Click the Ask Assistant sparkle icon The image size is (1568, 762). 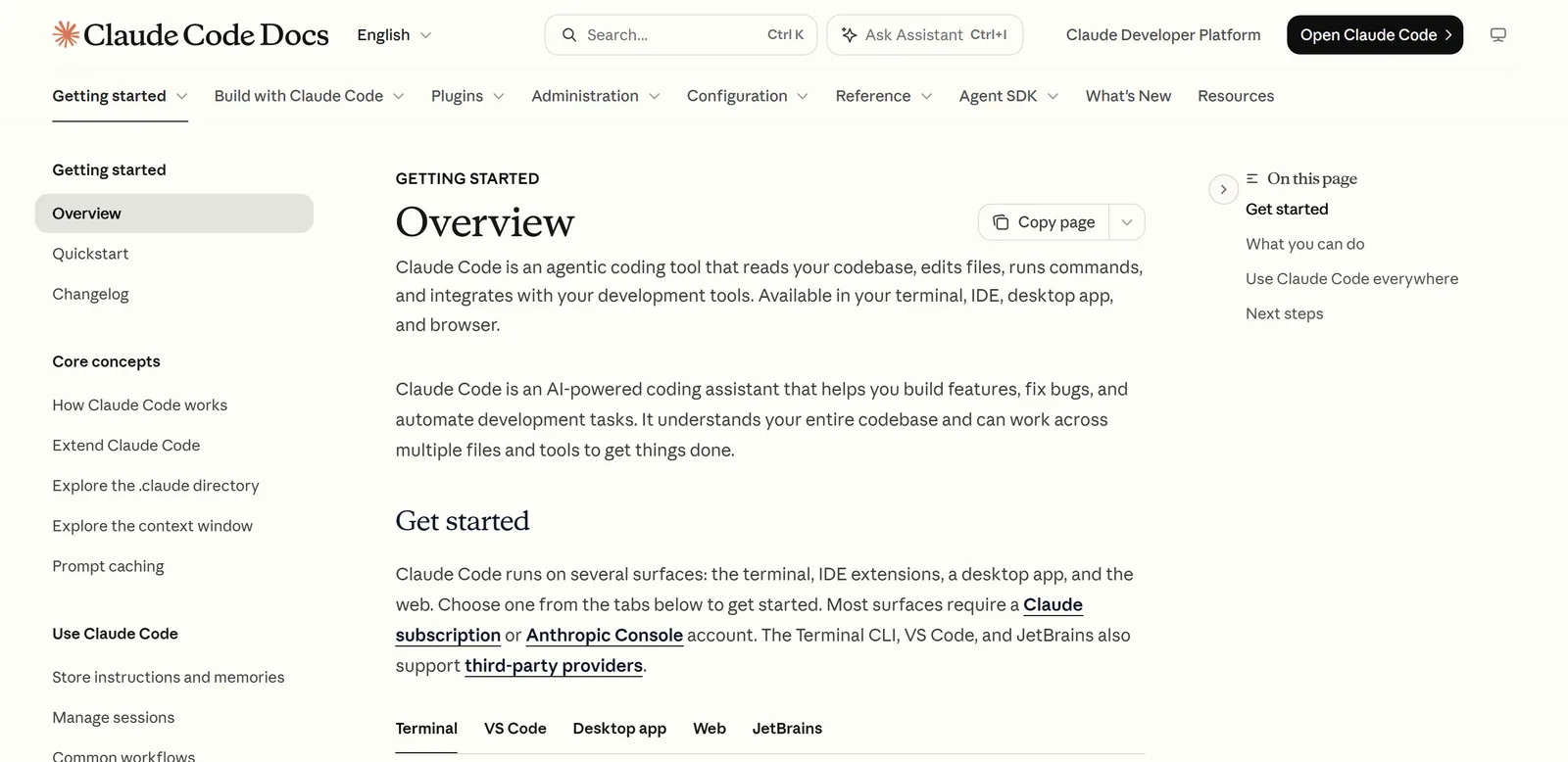click(x=850, y=35)
